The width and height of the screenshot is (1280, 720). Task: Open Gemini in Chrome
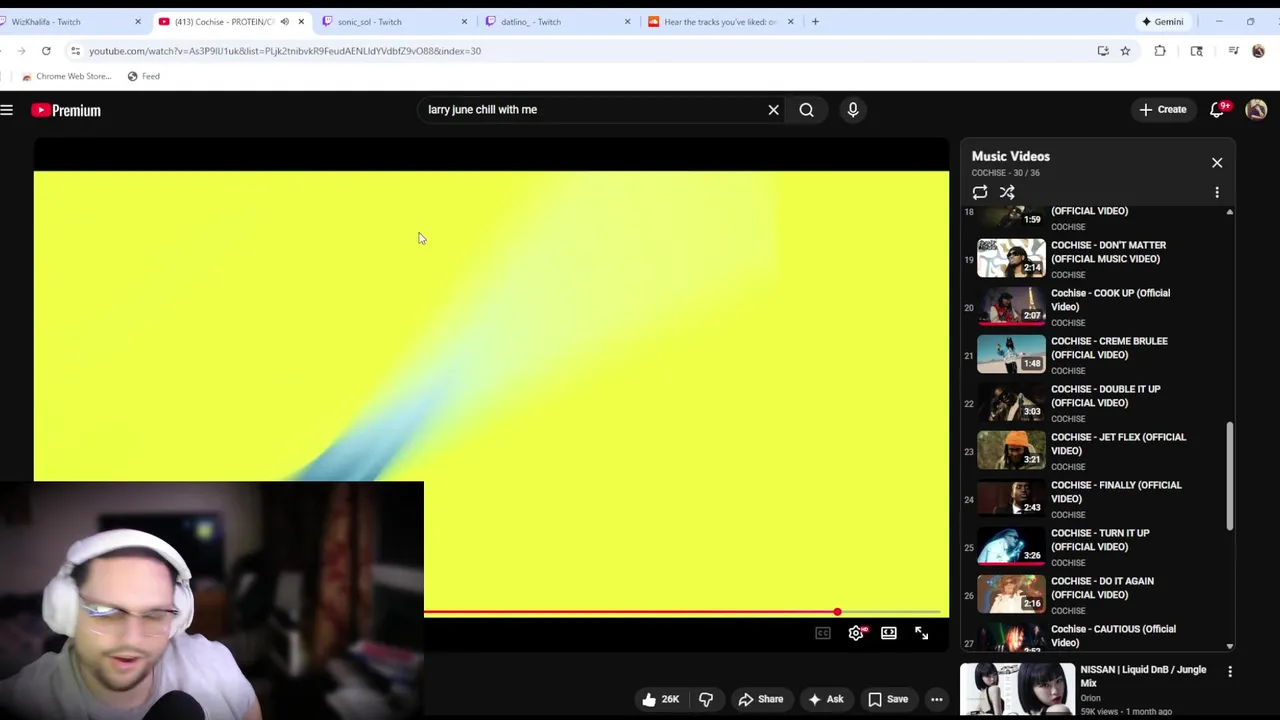pos(1163,21)
